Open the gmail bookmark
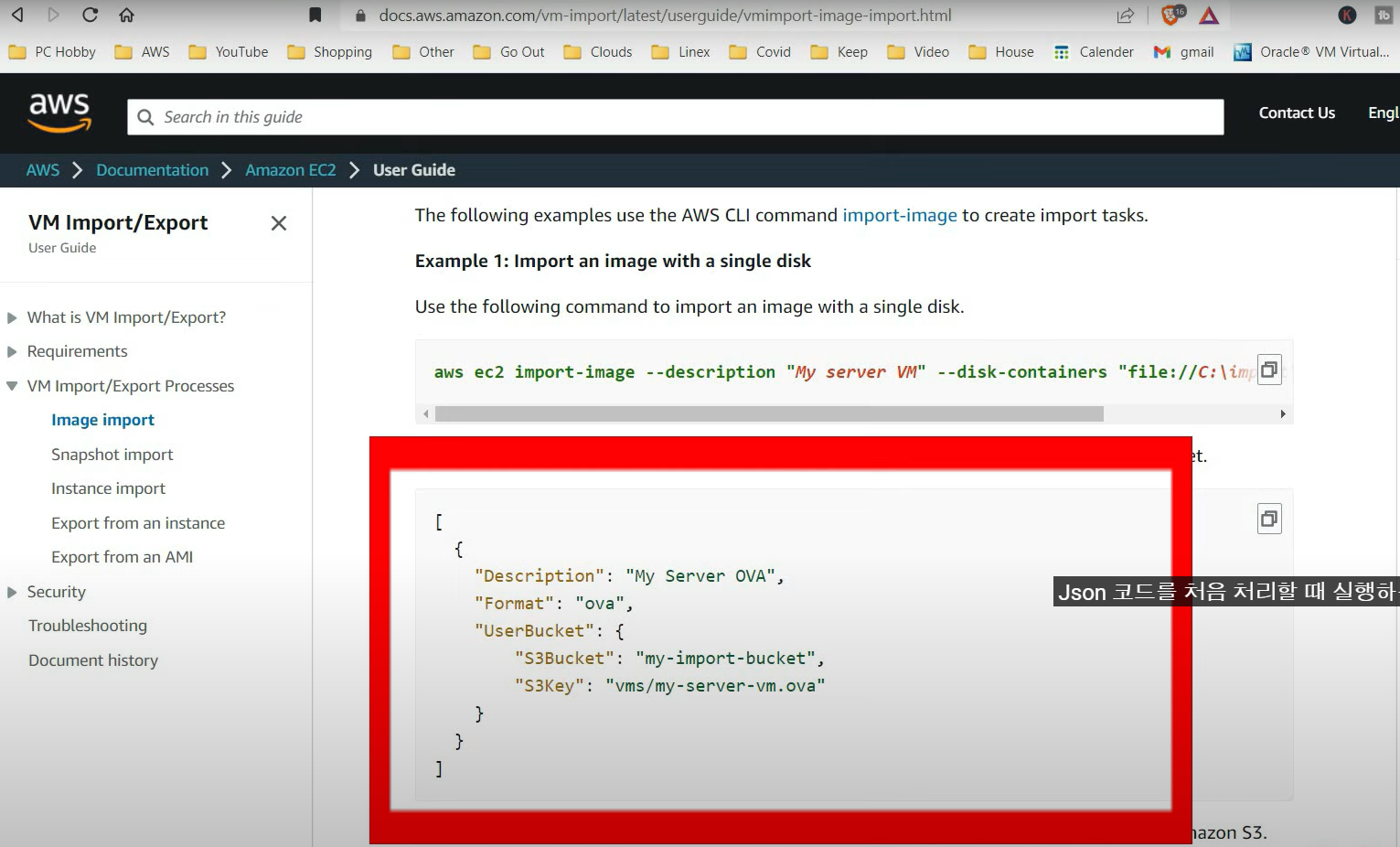 tap(1184, 52)
